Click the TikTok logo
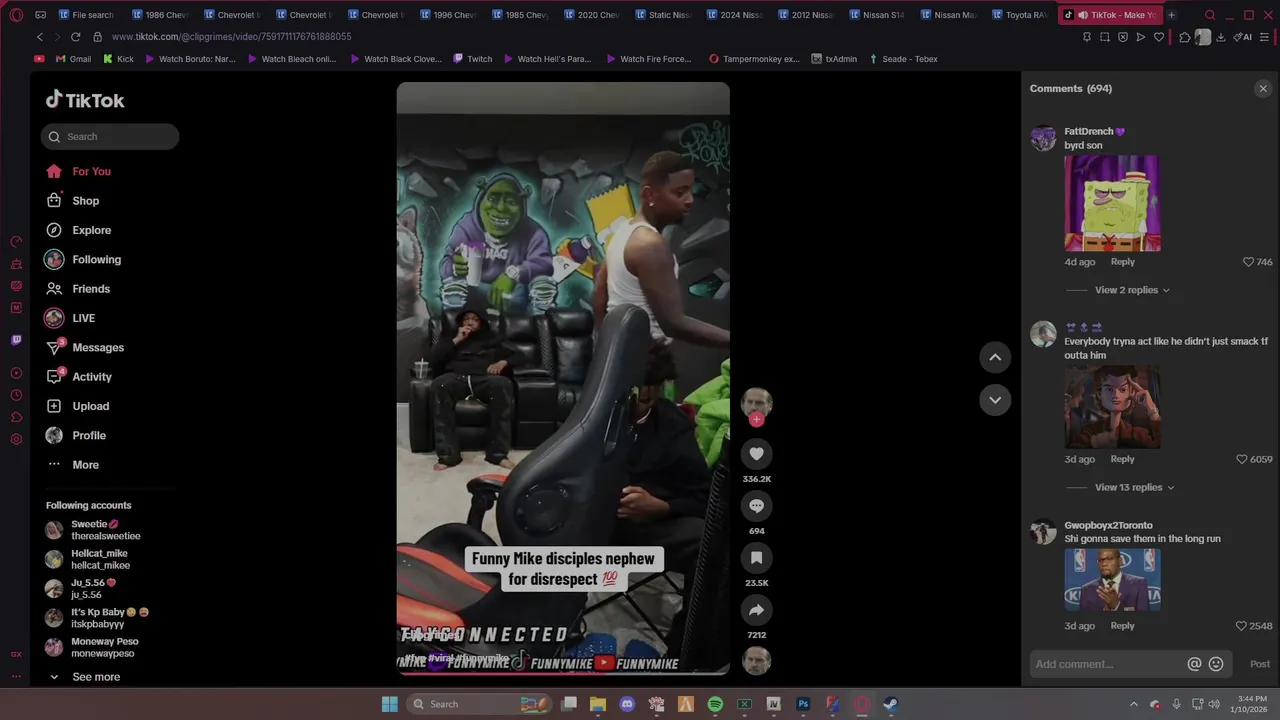Screen dimensions: 1280x720 (x=85, y=100)
